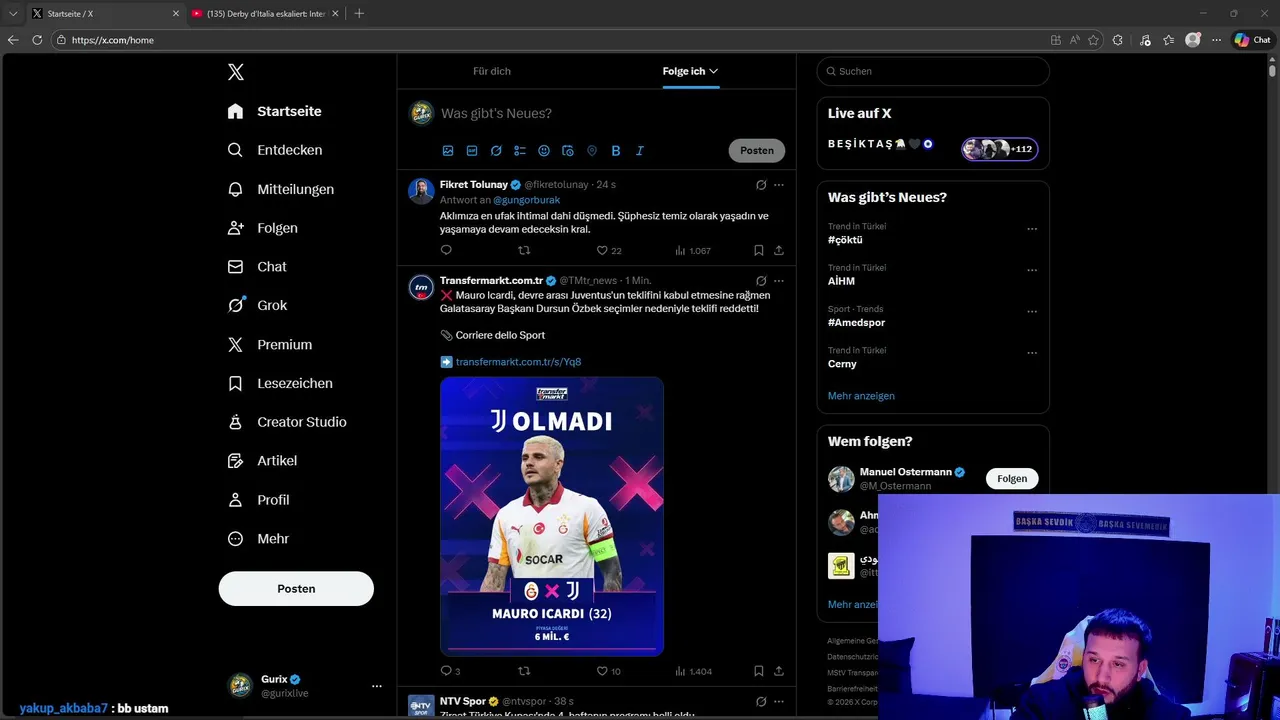Click the X logo in sidebar
Screen dimensions: 1280x720
pos(236,72)
